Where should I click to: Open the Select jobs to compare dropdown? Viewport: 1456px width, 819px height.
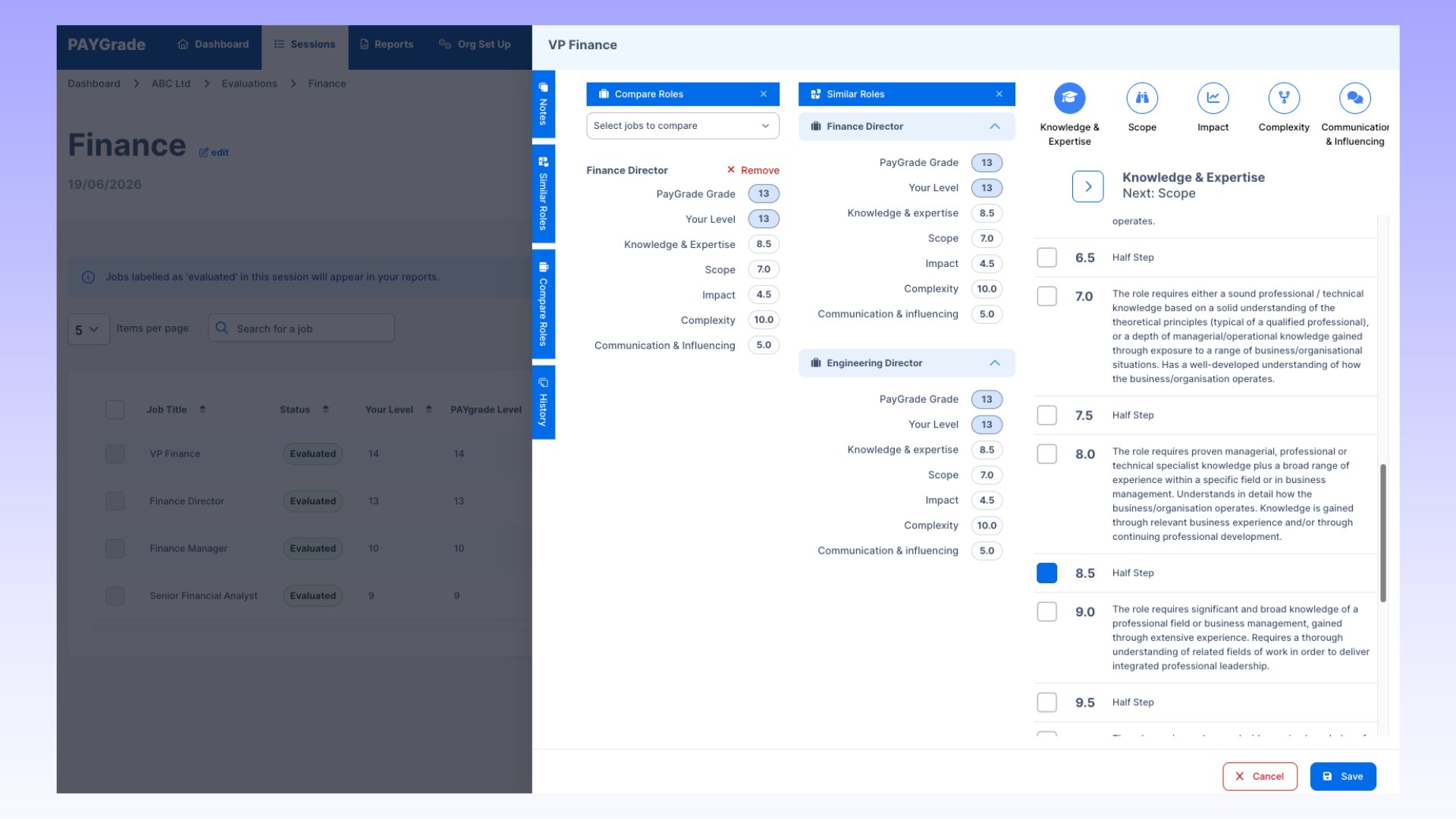click(682, 126)
